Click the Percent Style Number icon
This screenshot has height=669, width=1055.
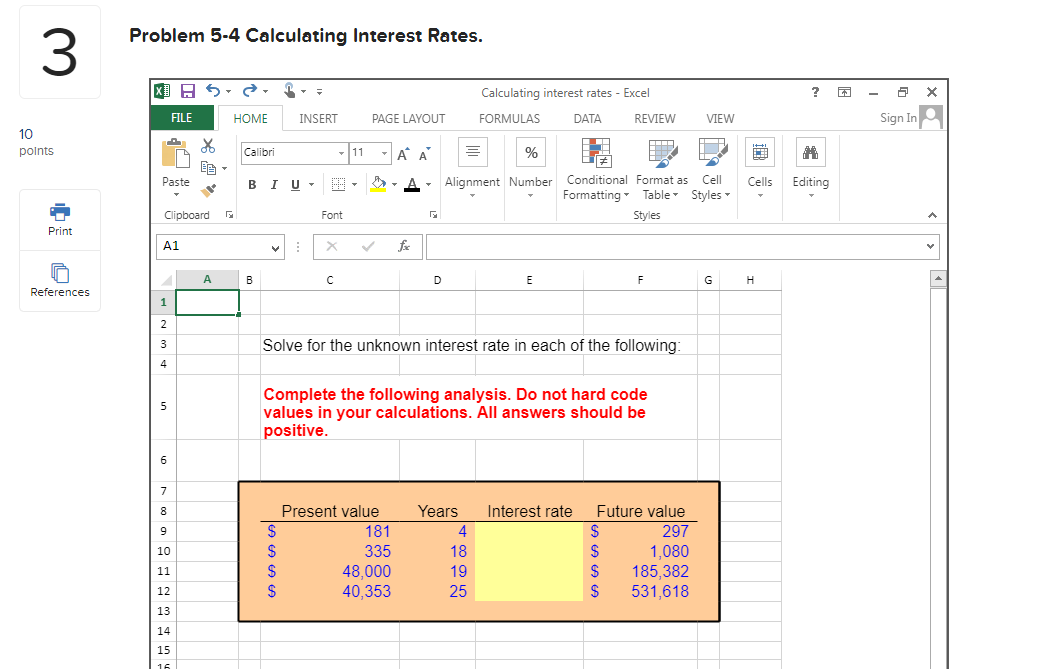(x=530, y=152)
